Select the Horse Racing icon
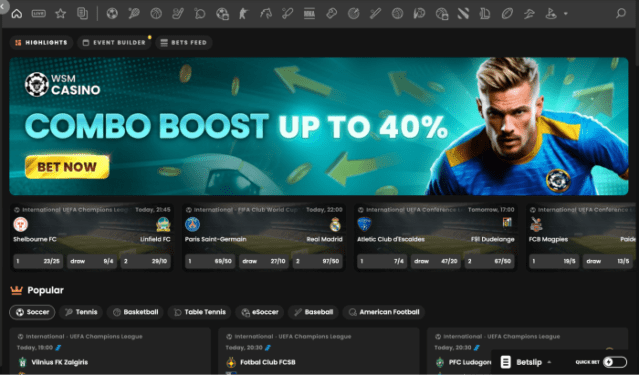 point(266,13)
